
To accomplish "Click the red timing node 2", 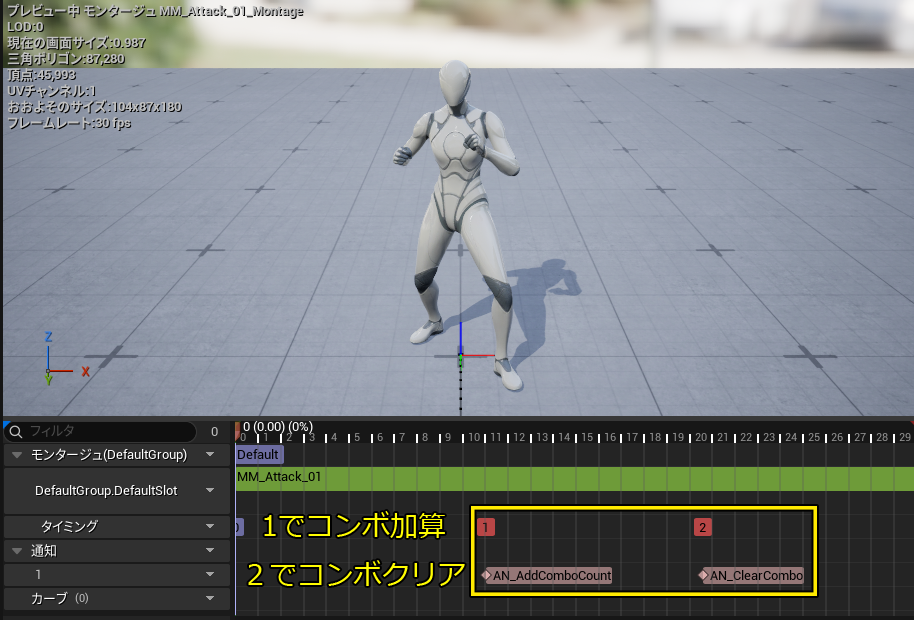I will pos(702,527).
